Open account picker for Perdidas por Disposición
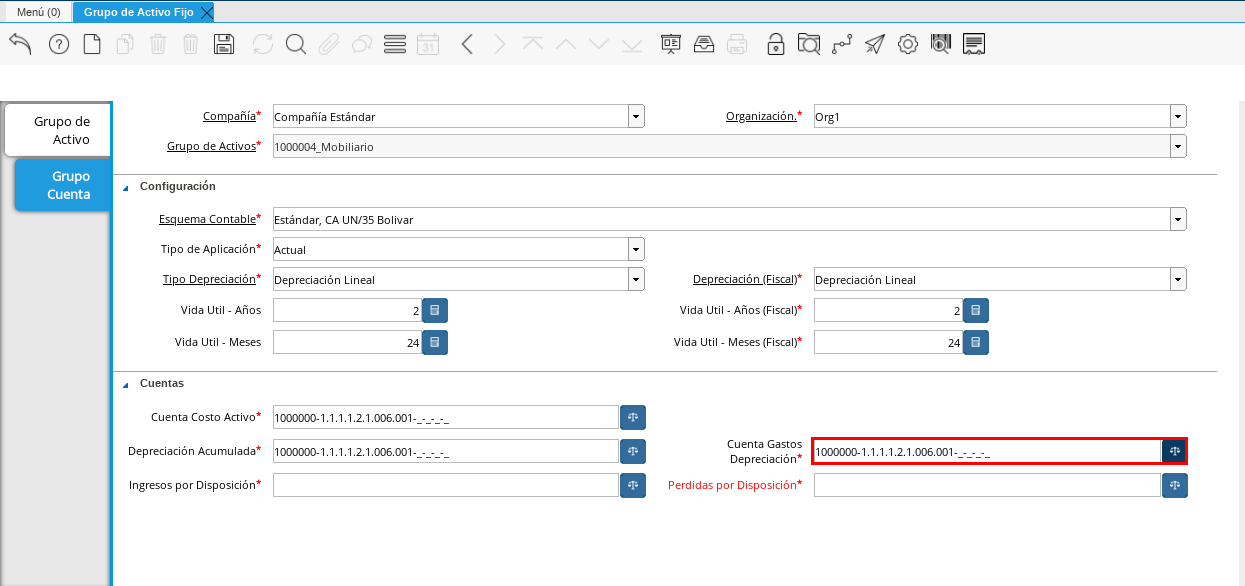The height and width of the screenshot is (586, 1245). coord(1175,485)
